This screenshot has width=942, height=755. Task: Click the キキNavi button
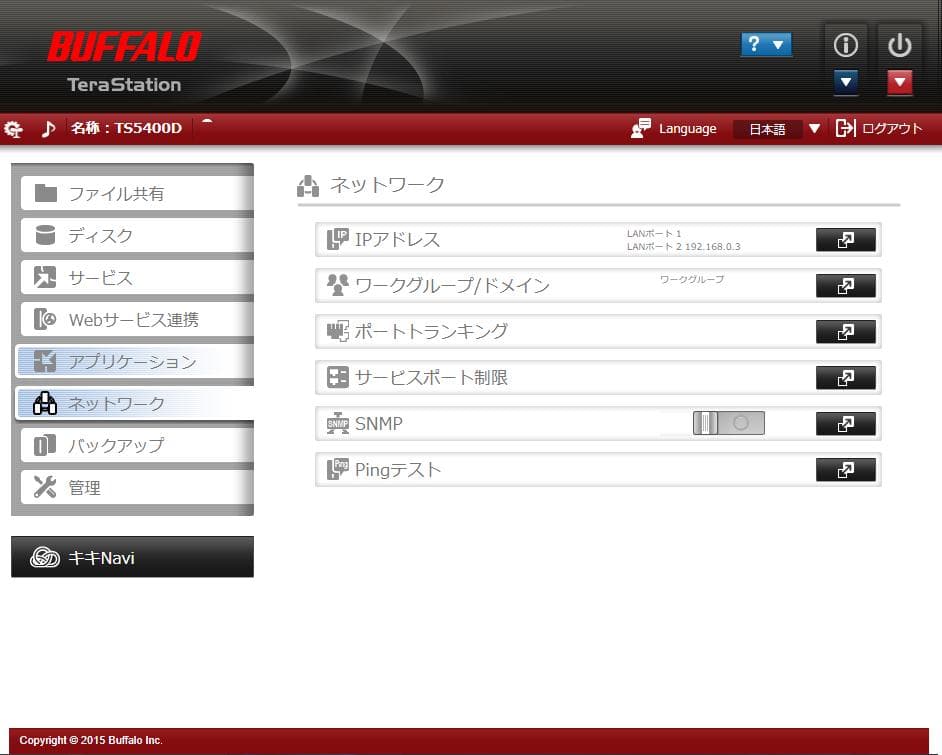[131, 556]
